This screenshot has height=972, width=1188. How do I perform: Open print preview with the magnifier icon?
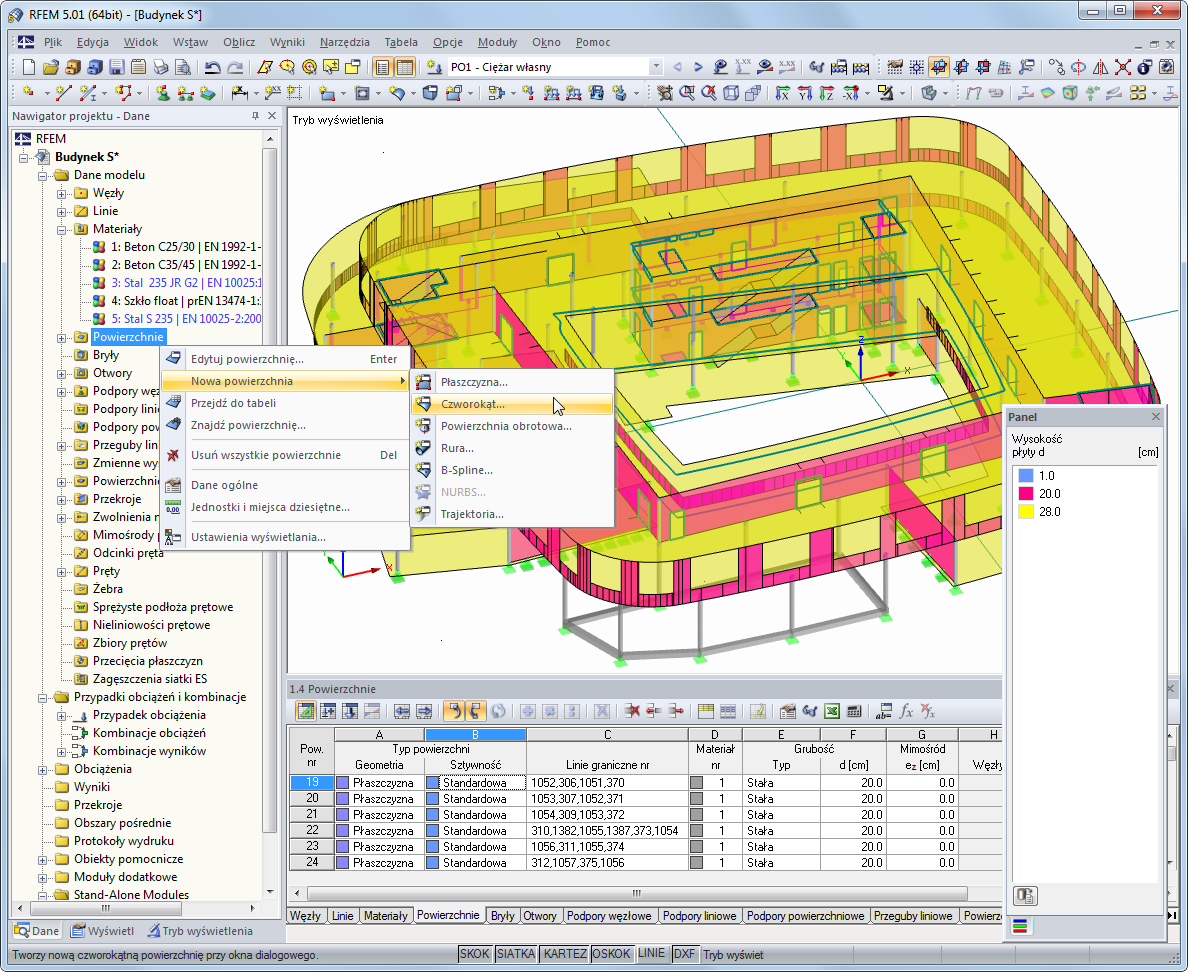tap(183, 67)
